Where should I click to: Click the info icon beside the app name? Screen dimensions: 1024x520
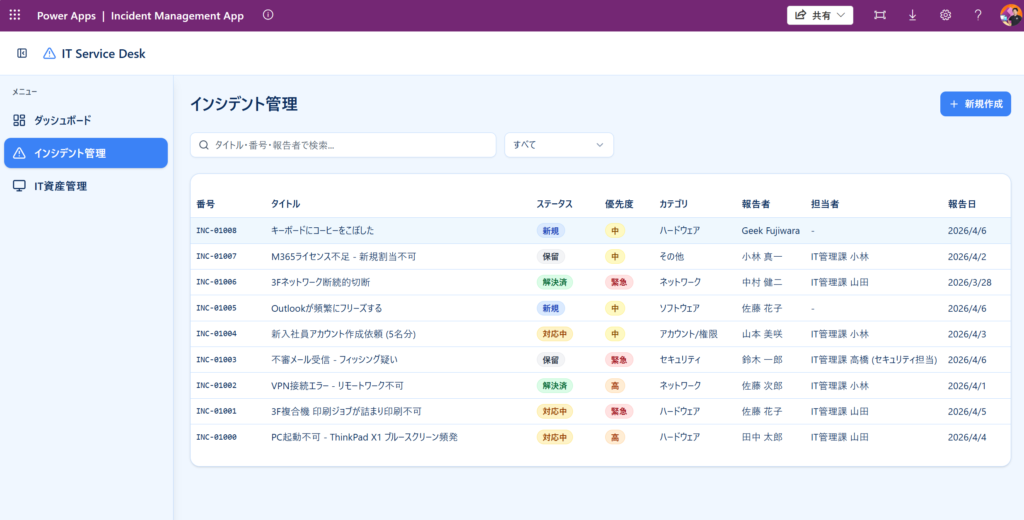[x=267, y=15]
